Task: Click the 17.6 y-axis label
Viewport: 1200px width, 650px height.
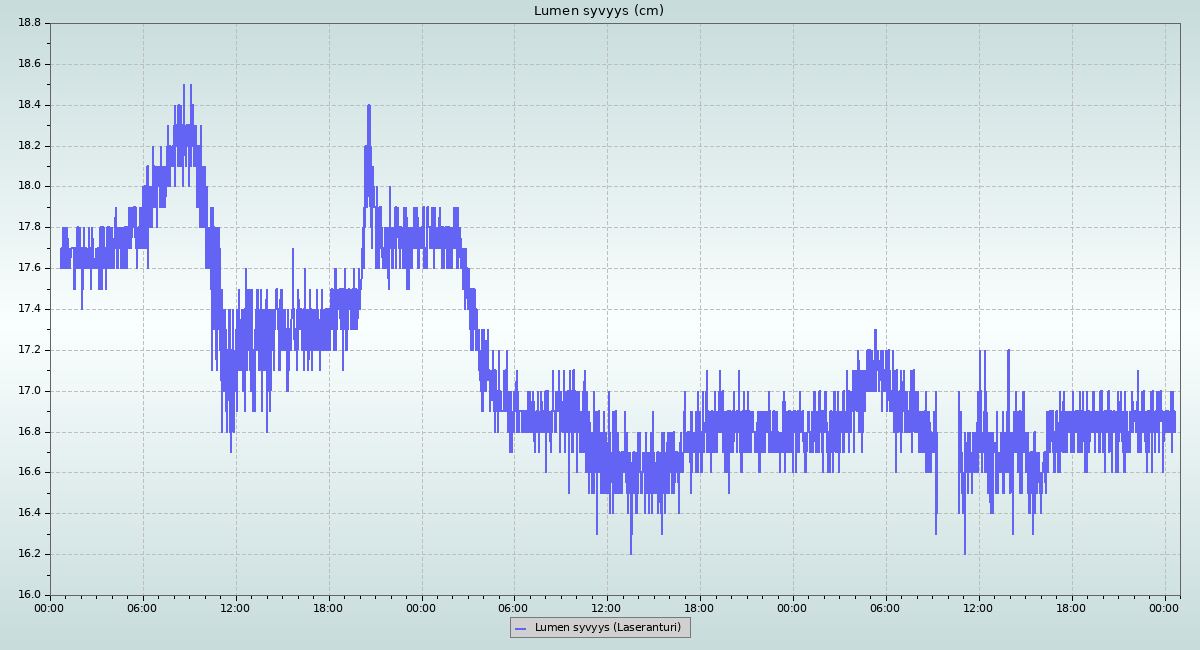Action: 28,268
